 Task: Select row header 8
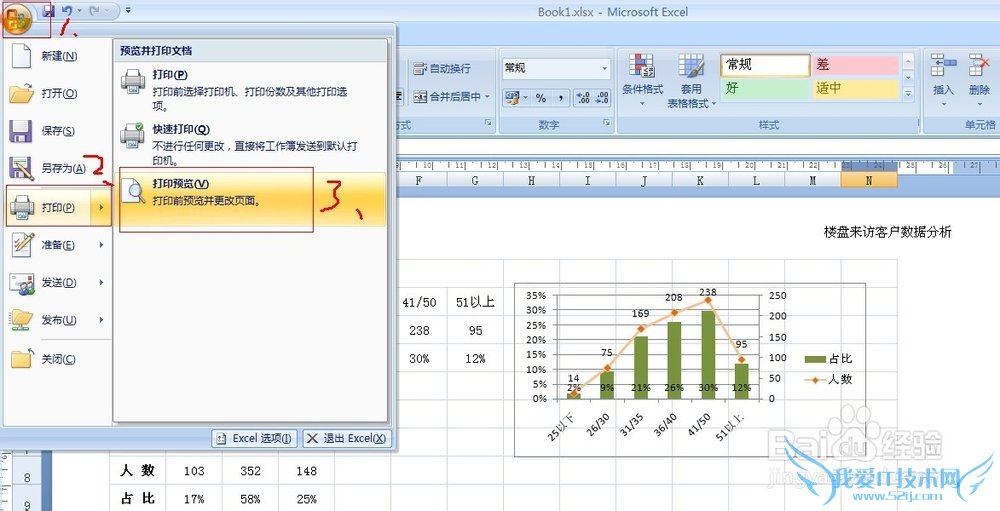[27, 477]
